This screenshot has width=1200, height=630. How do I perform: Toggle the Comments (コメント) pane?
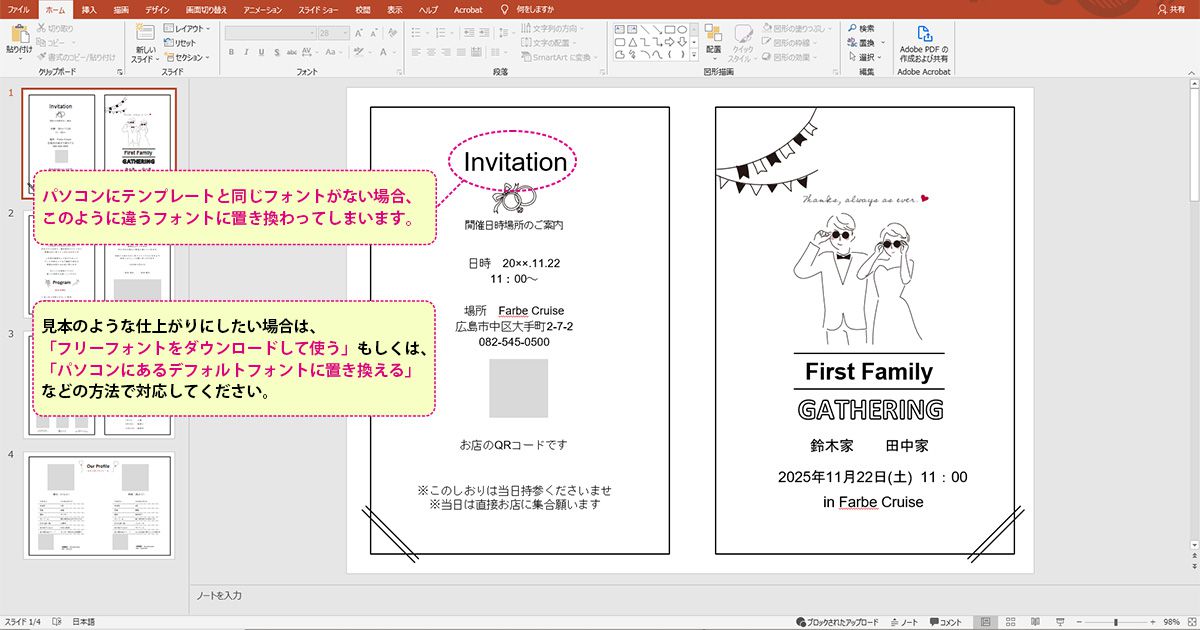tap(945, 622)
